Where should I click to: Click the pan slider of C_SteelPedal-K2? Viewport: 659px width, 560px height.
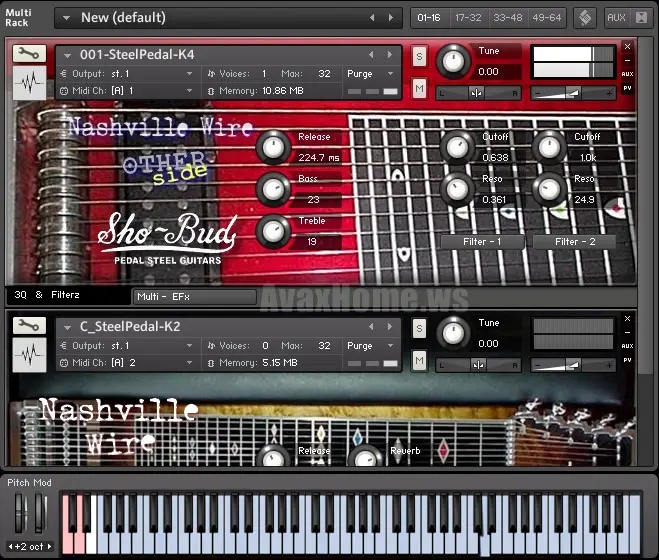point(478,365)
